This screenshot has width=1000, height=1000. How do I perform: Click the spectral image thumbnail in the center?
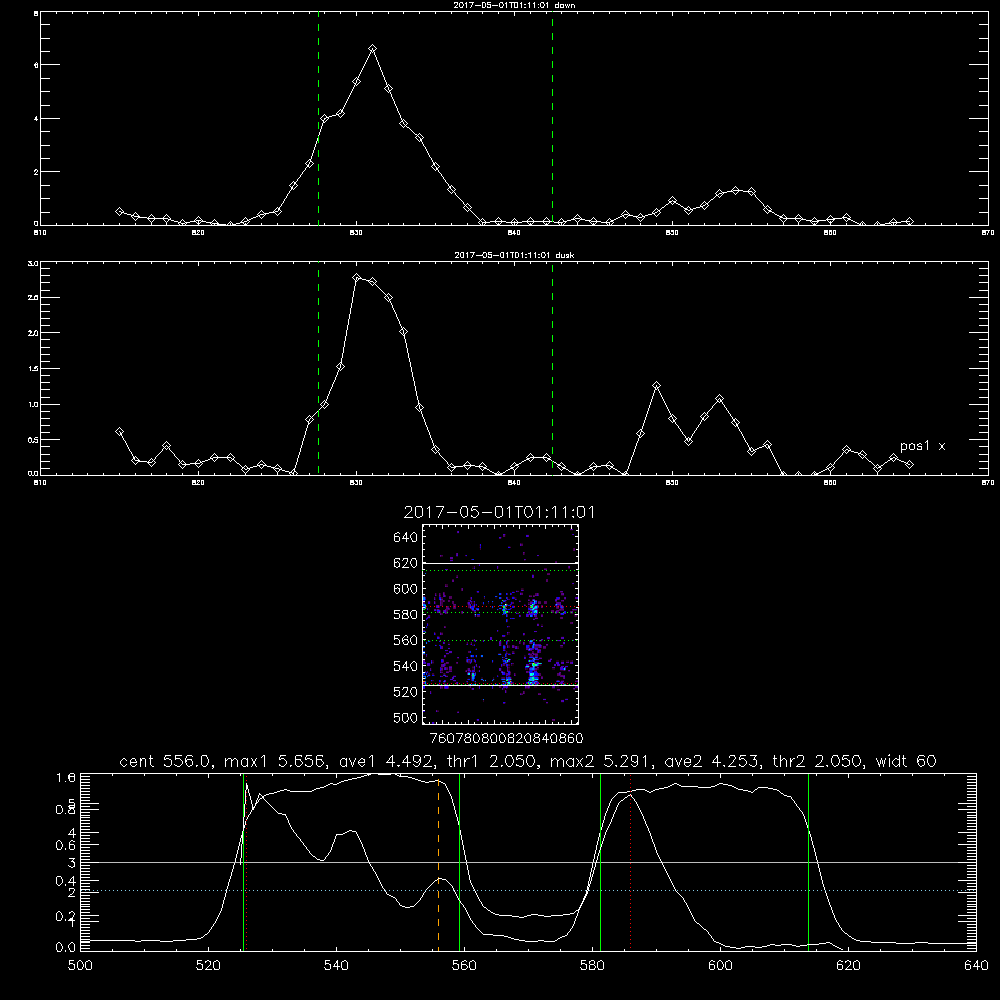[500, 624]
